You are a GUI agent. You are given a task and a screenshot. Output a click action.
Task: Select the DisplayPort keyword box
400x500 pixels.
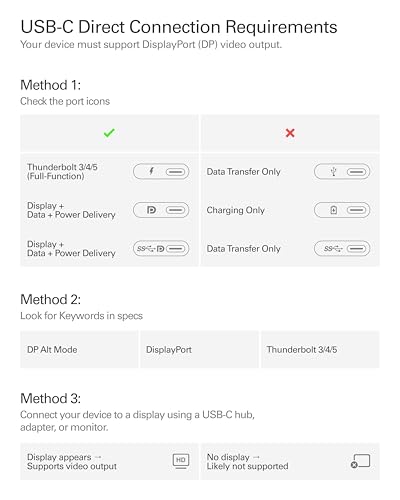click(199, 349)
